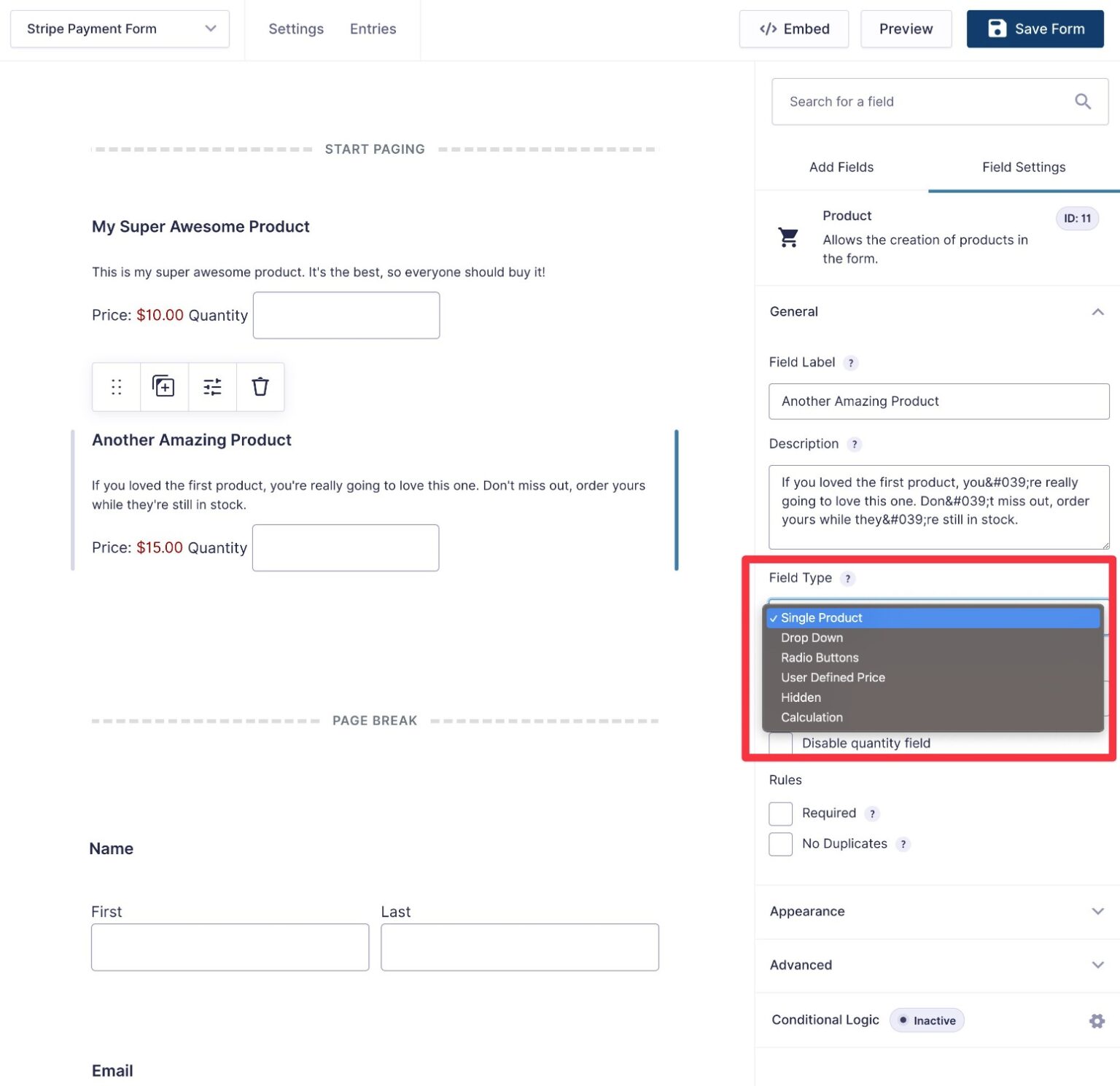The image size is (1120, 1086).
Task: Switch to the Add Fields tab
Action: [x=841, y=167]
